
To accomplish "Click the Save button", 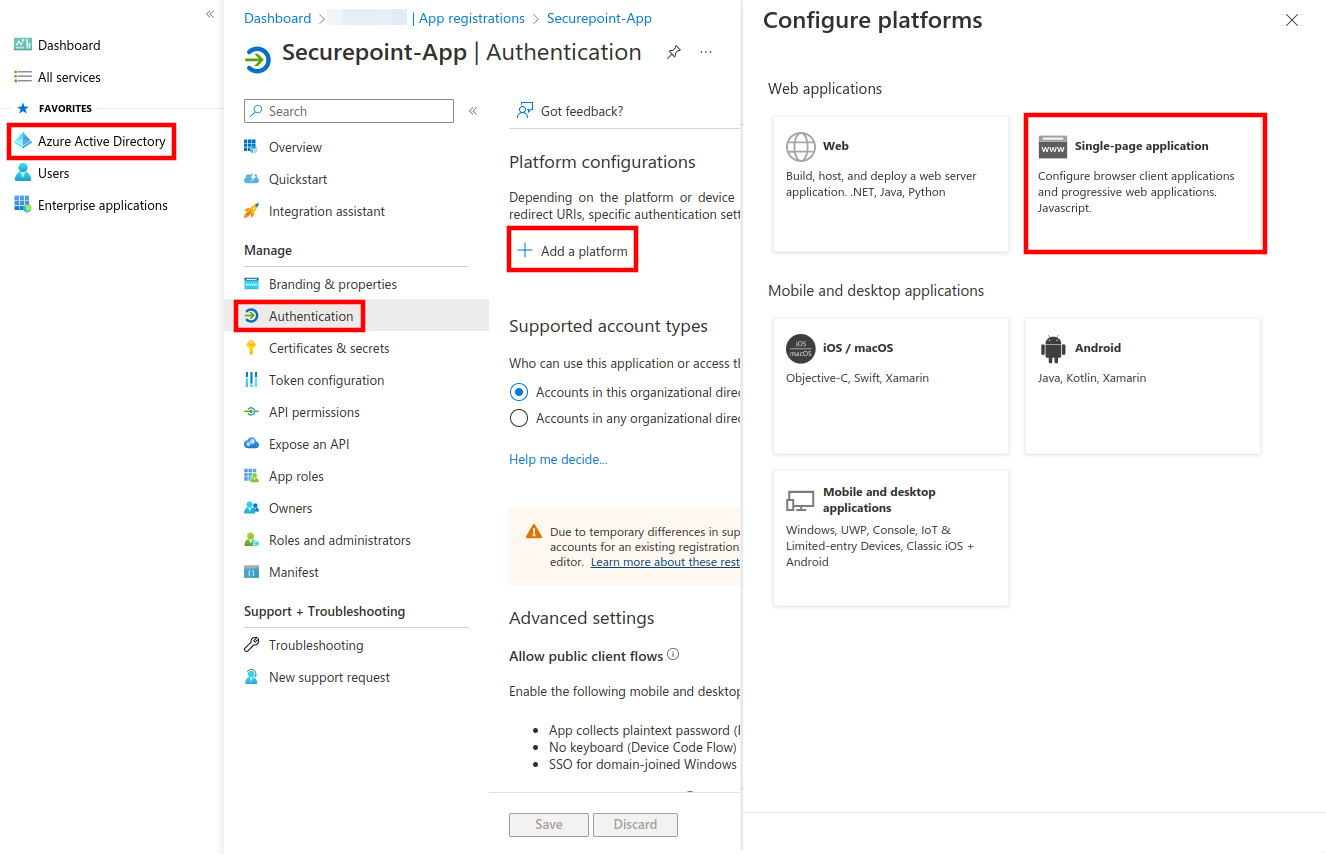I will click(549, 825).
